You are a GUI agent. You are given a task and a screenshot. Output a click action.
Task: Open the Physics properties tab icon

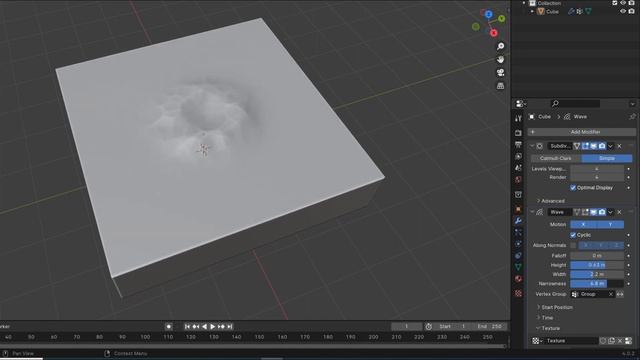tap(518, 244)
